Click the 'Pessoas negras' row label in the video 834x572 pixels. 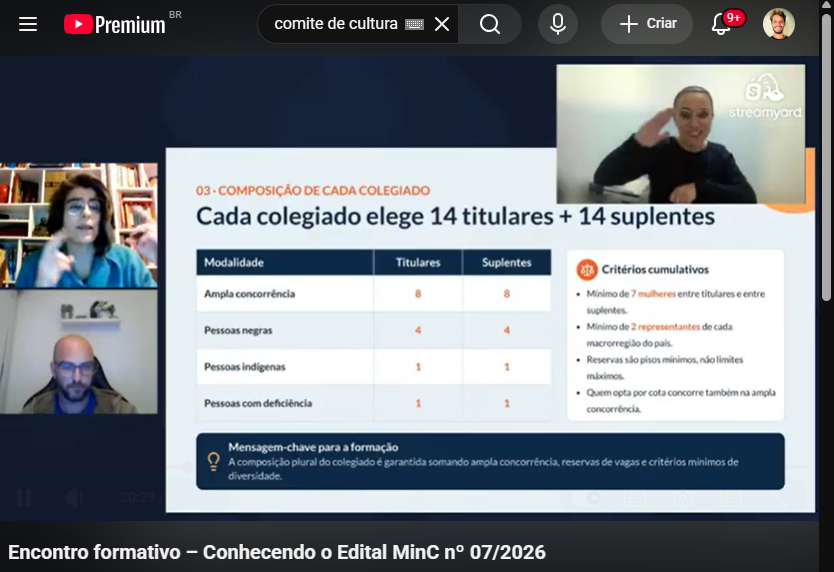tap(238, 330)
